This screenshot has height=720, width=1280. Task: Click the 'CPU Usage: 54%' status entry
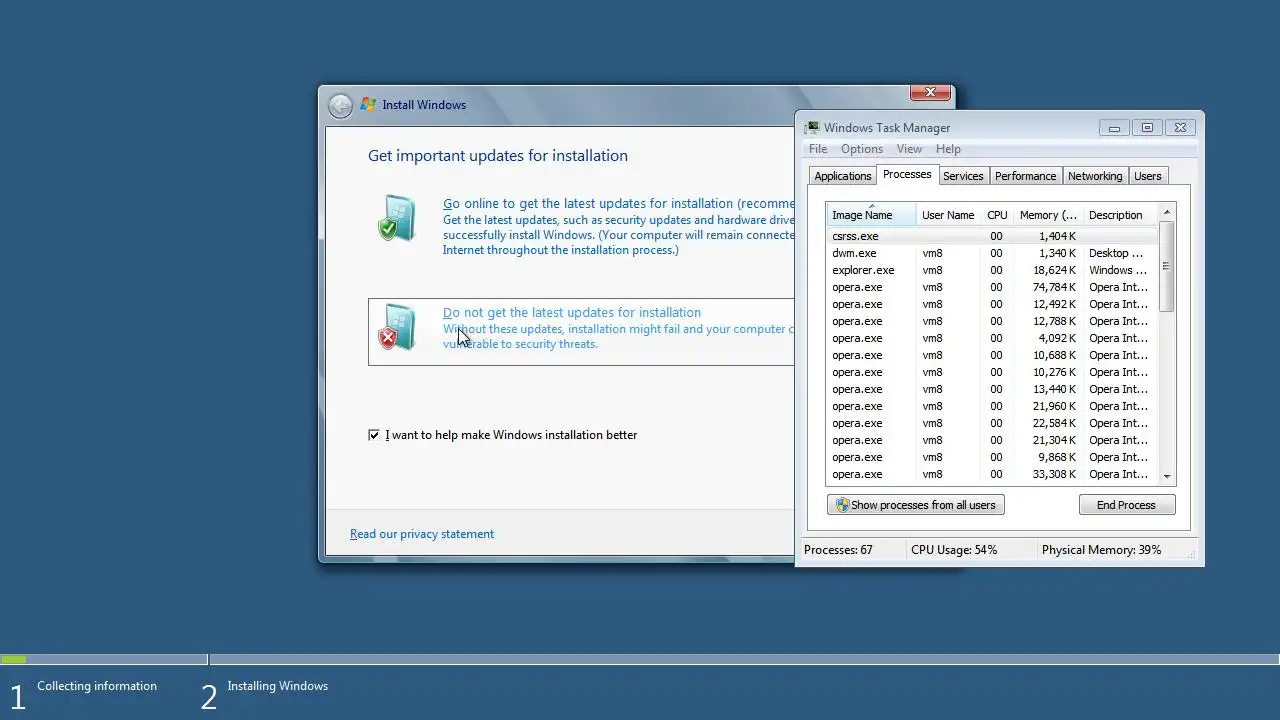(x=954, y=550)
